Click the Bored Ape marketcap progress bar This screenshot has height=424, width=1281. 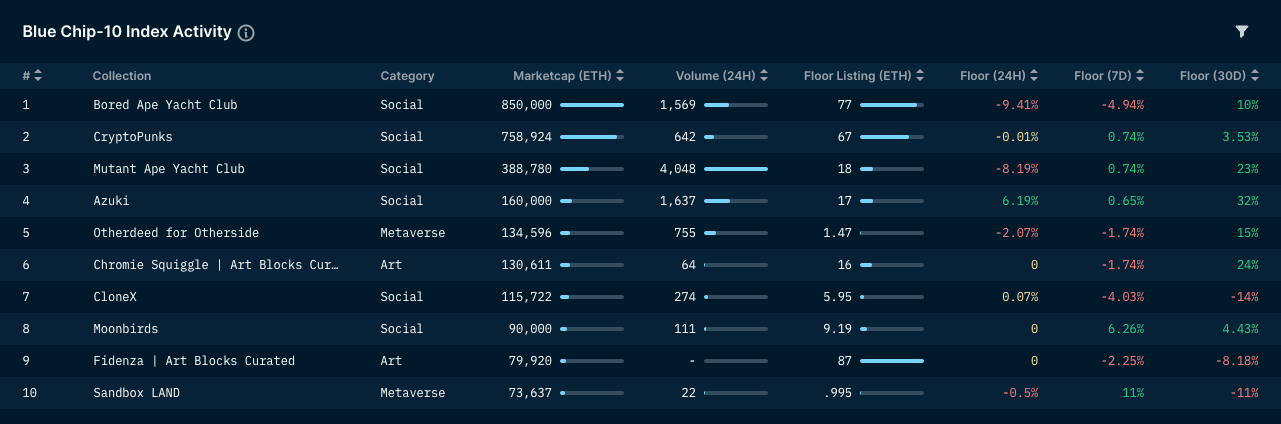tap(592, 105)
